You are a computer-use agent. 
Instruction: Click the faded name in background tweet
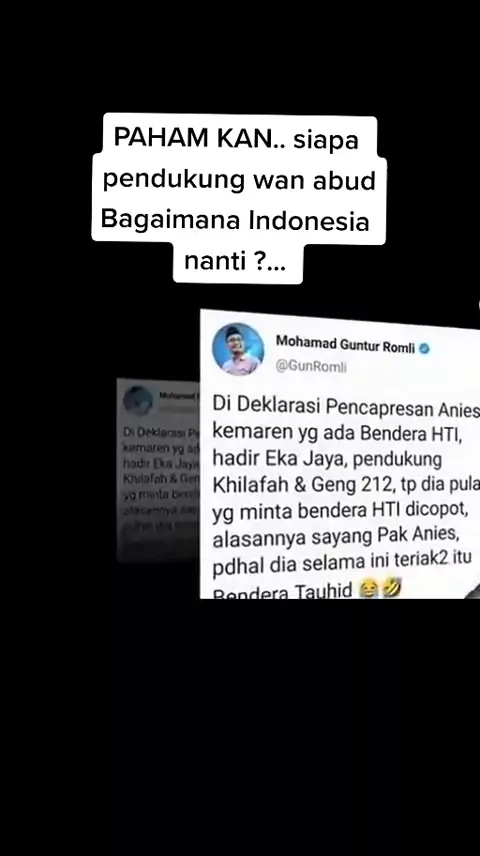coord(179,395)
